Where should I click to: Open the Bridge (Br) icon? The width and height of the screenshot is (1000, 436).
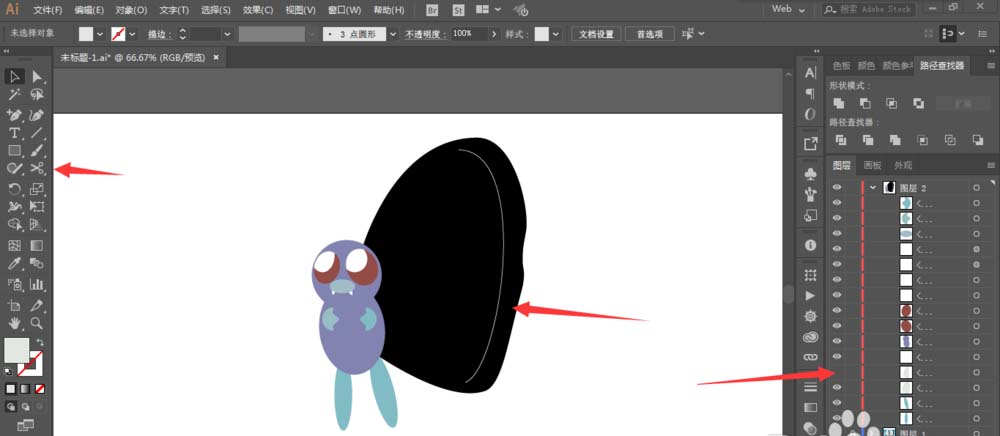click(432, 10)
